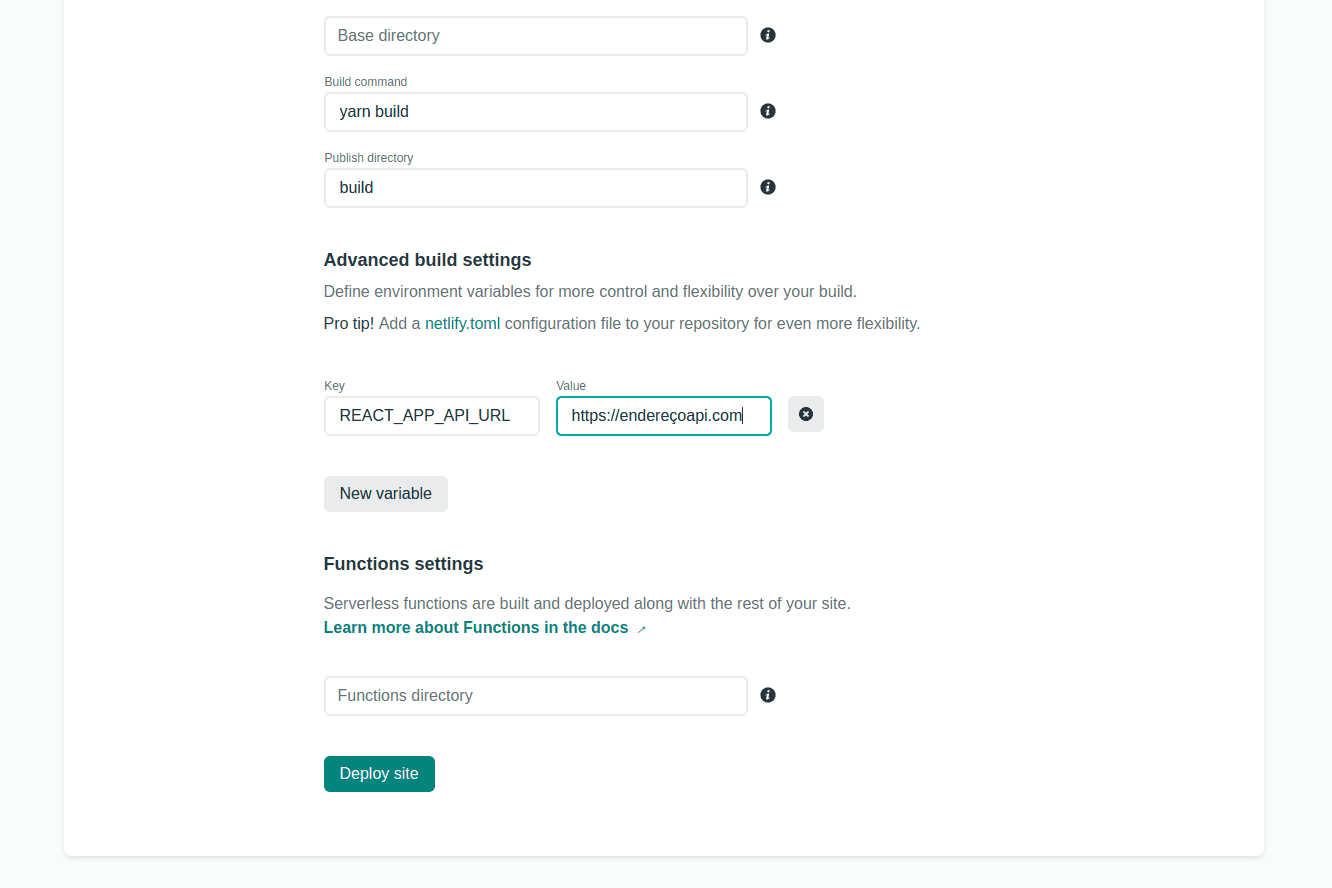Screen dimensions: 1332x888
Task: Click the external link arrow beside Functions docs
Action: tap(642, 629)
